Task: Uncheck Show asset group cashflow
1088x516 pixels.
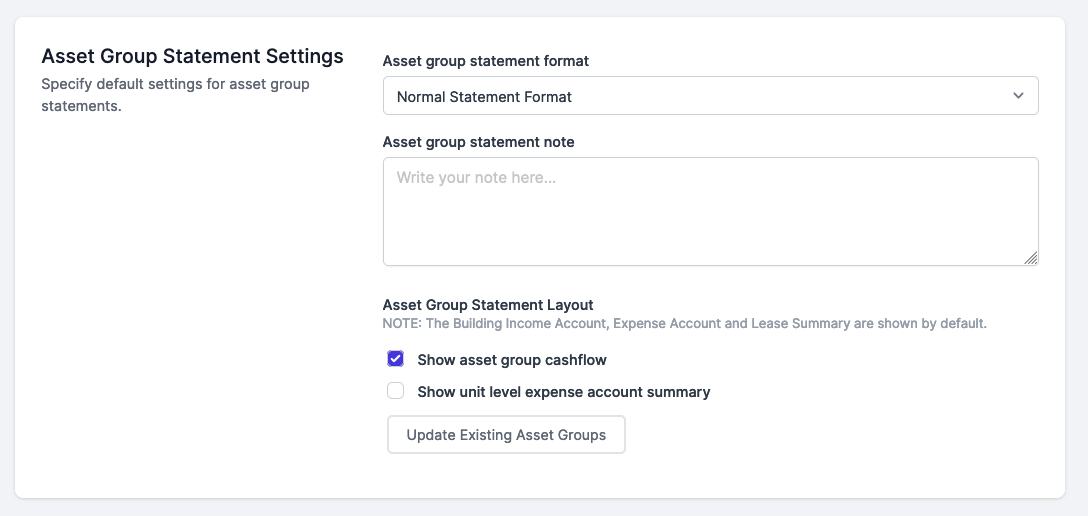Action: click(396, 359)
